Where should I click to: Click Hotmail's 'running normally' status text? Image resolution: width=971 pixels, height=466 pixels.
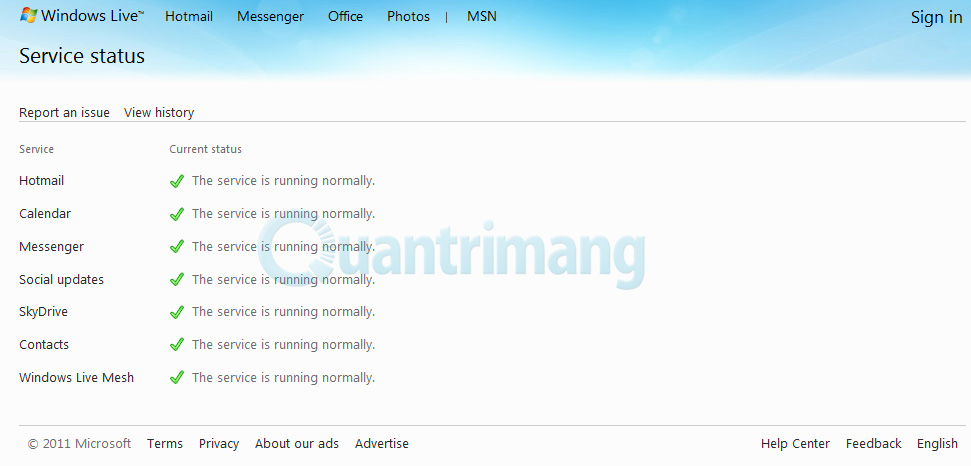[x=284, y=181]
